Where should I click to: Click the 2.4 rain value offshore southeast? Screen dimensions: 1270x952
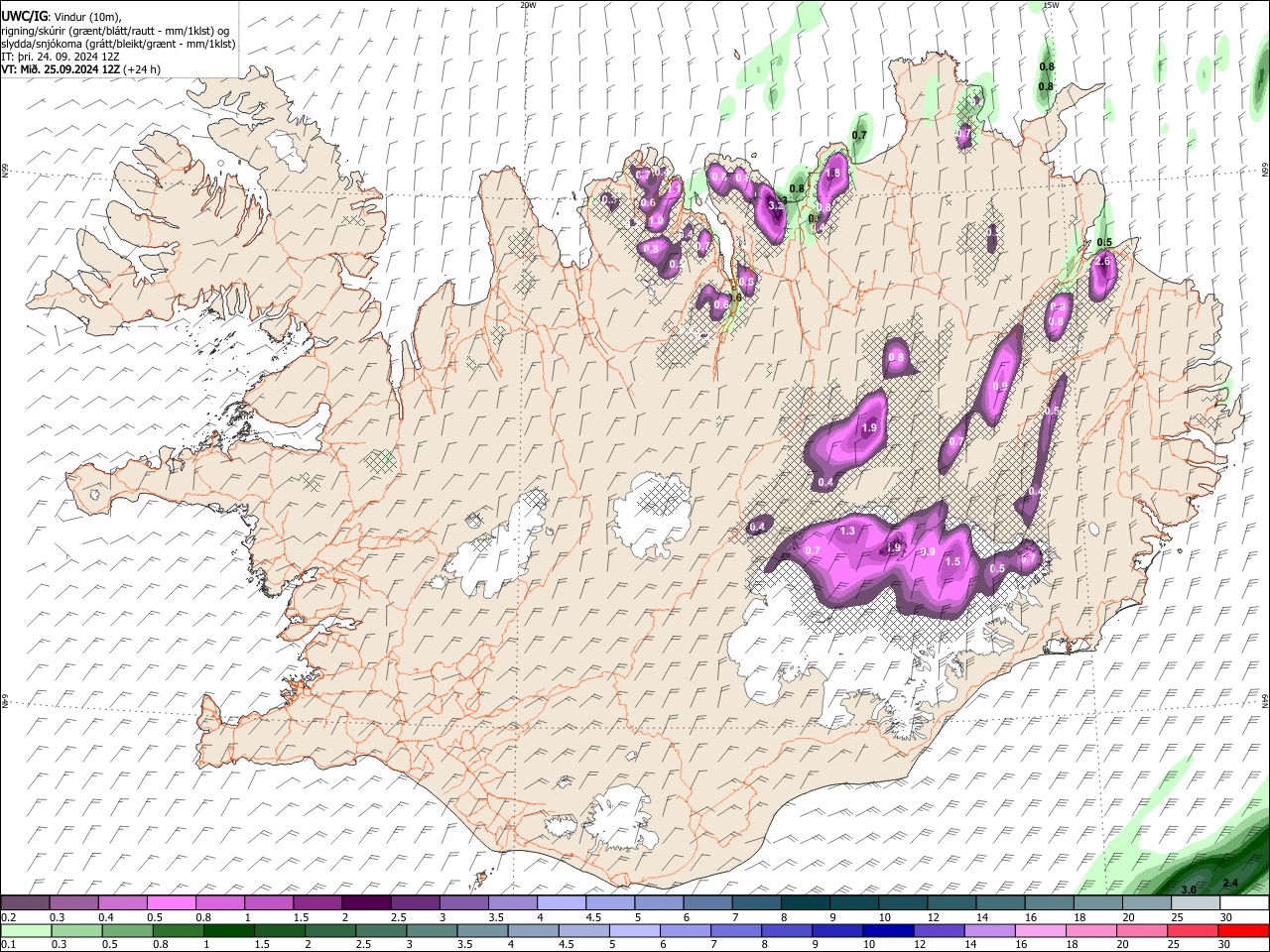point(1230,883)
